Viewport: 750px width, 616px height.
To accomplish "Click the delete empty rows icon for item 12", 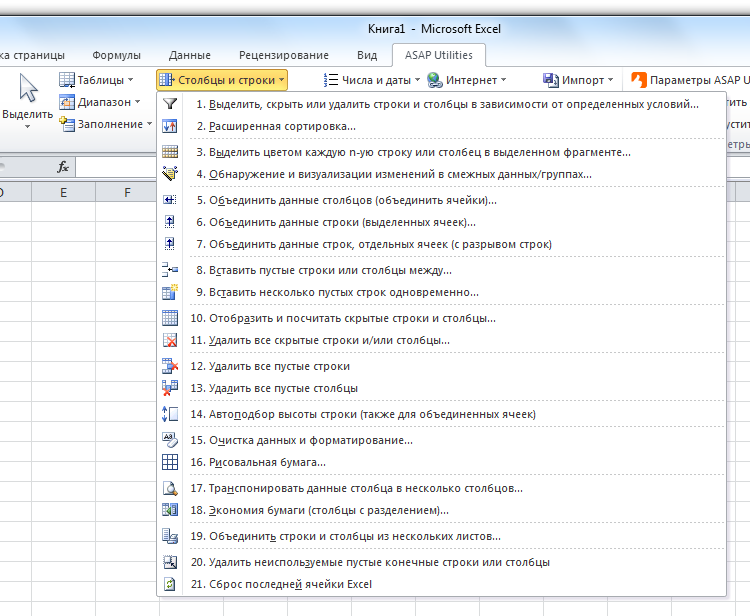I will pyautogui.click(x=170, y=366).
